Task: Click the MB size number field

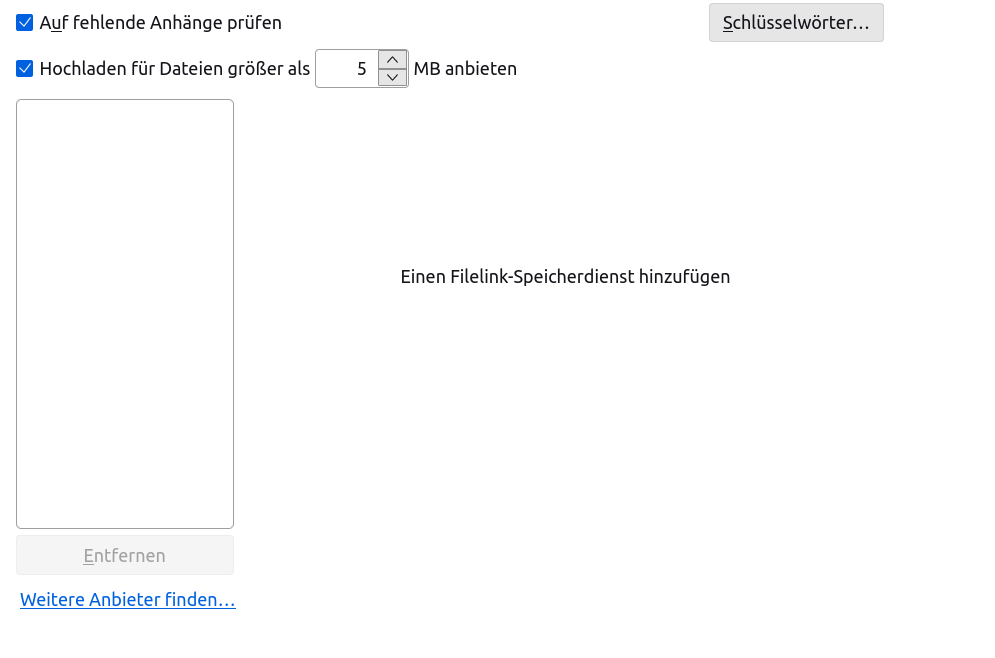Action: coord(347,69)
